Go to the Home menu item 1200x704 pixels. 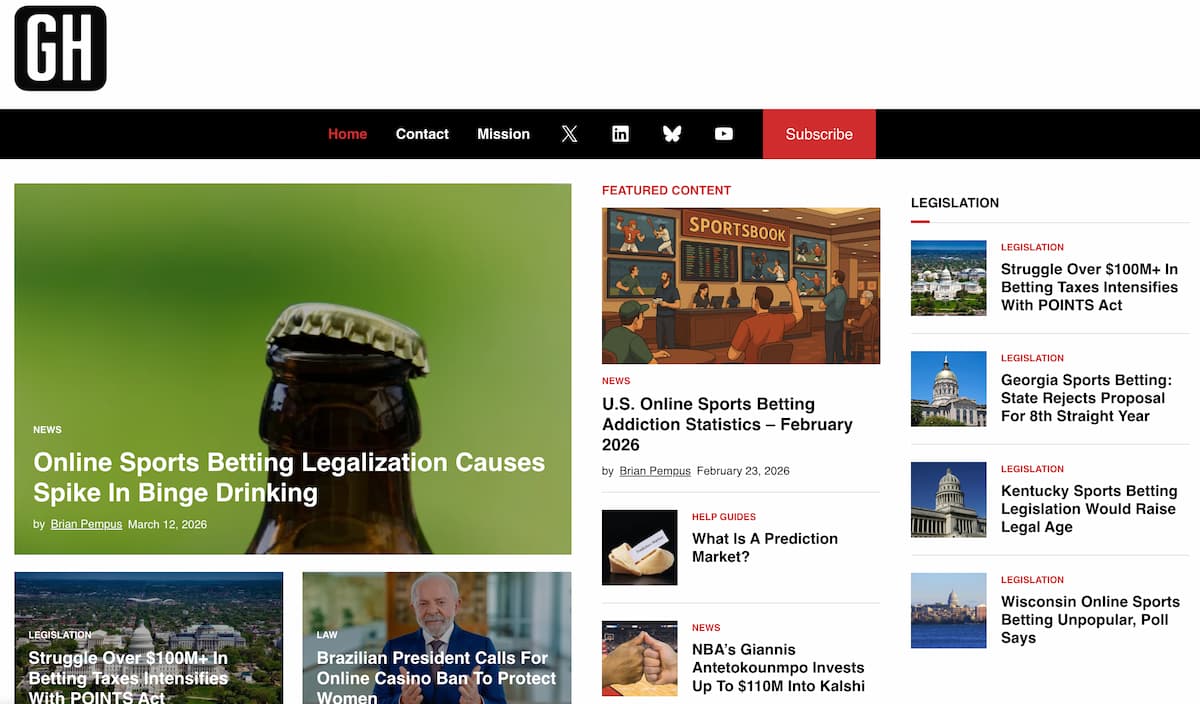pyautogui.click(x=347, y=134)
